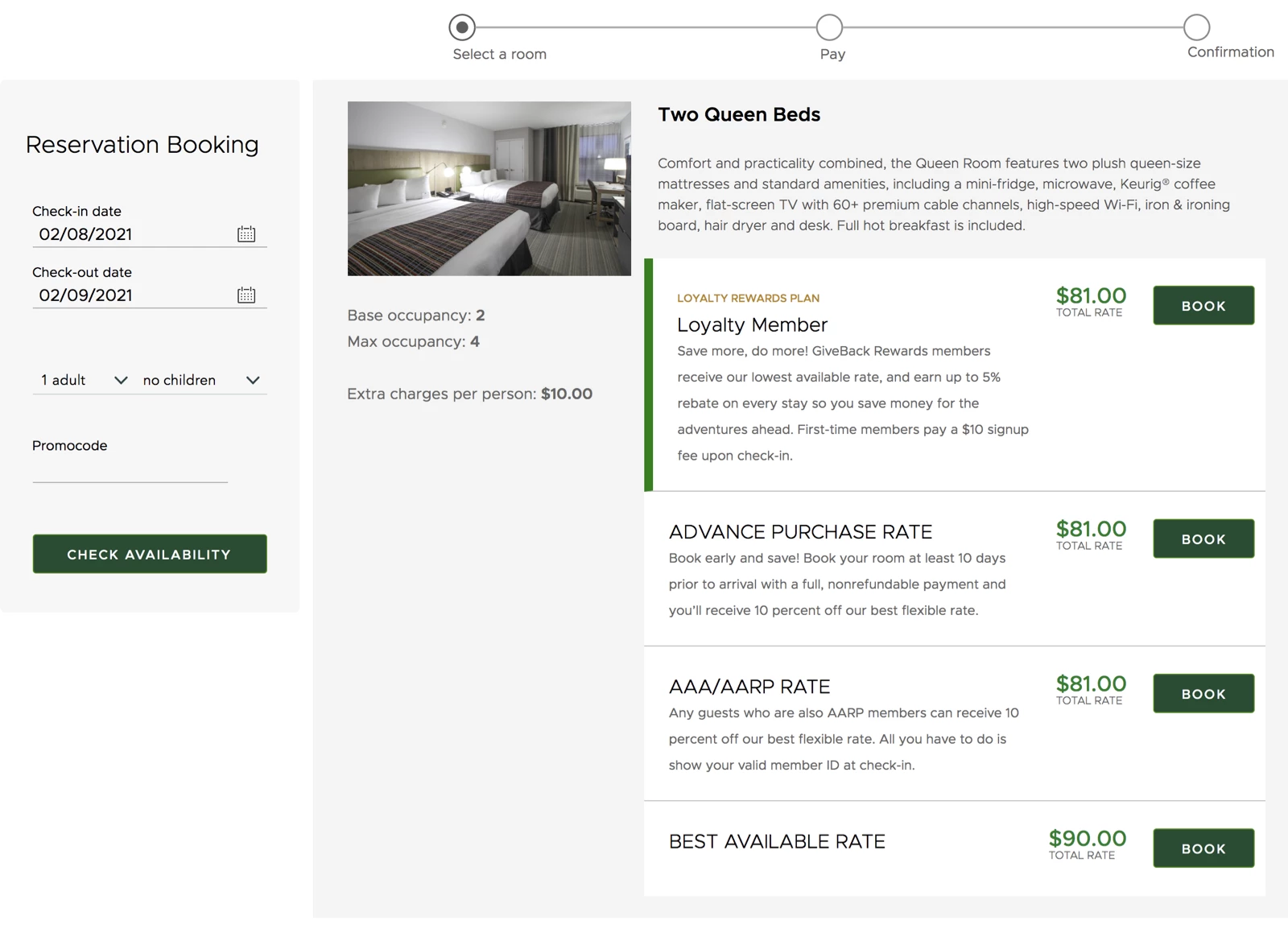Click the ADVANCE PURCHASE RATE heading

(x=800, y=532)
